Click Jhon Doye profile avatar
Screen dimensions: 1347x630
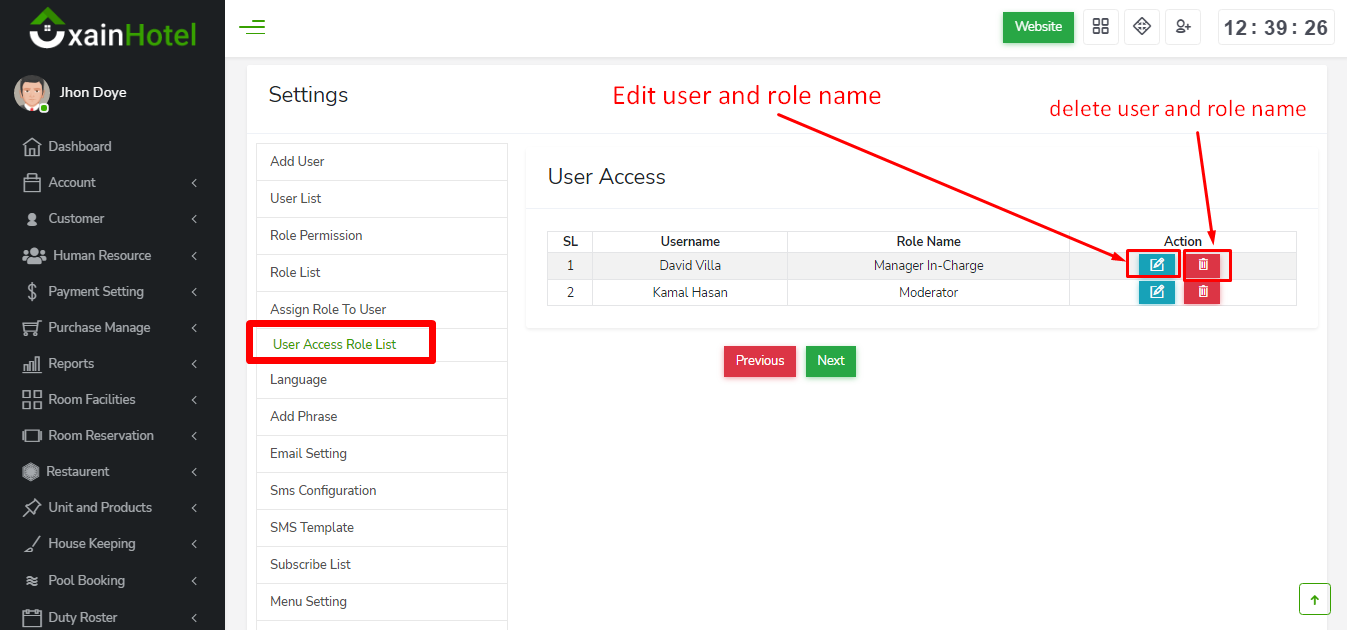(x=32, y=93)
